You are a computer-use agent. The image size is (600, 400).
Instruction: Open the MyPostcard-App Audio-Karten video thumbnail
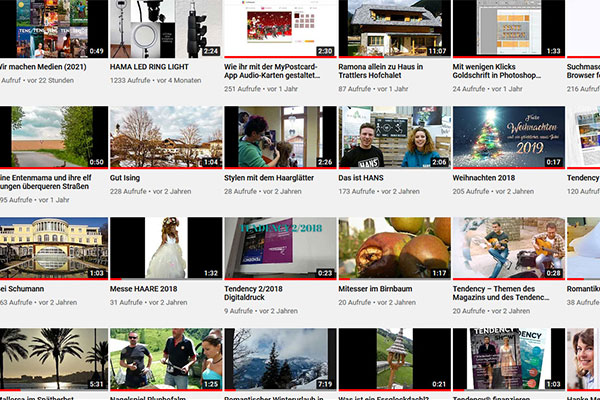[280, 29]
